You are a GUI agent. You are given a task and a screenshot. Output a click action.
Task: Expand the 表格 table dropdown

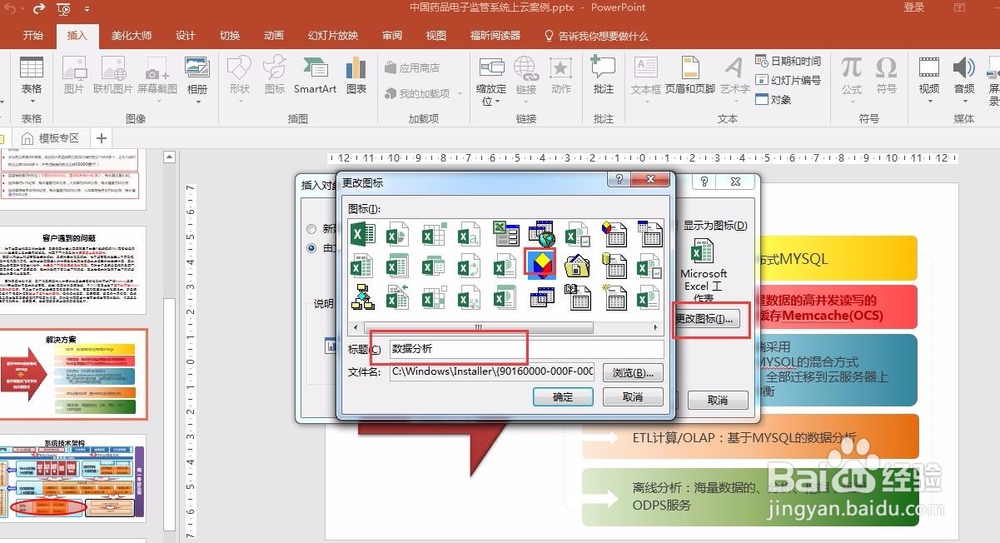(x=31, y=101)
